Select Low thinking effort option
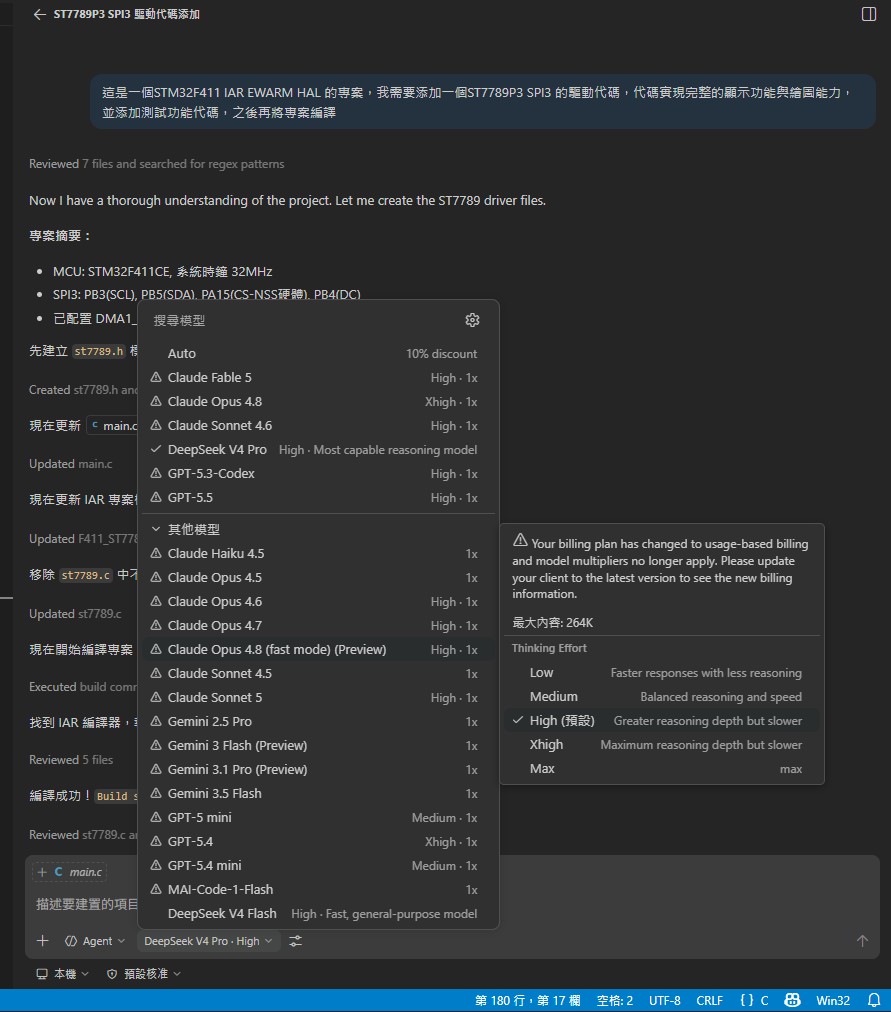The width and height of the screenshot is (891, 1012). (x=662, y=673)
